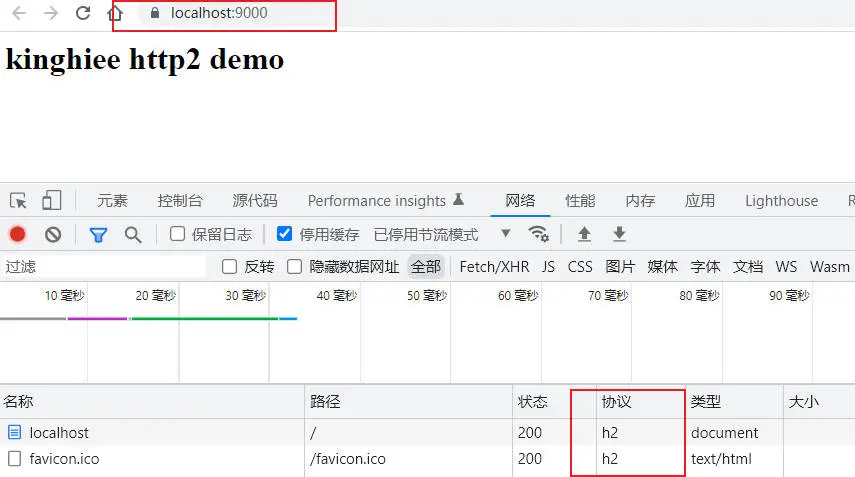855x477 pixels.
Task: Open the 元素 tab
Action: [112, 201]
